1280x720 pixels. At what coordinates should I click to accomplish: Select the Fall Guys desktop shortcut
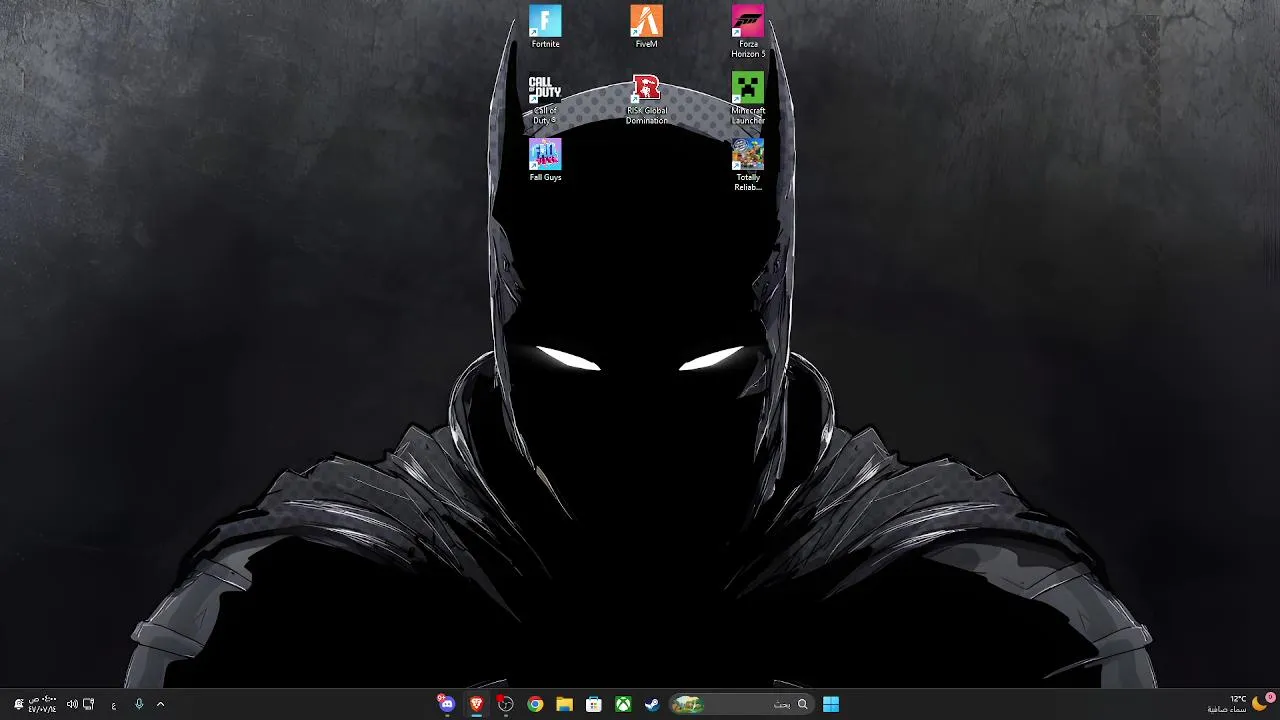[x=545, y=160]
